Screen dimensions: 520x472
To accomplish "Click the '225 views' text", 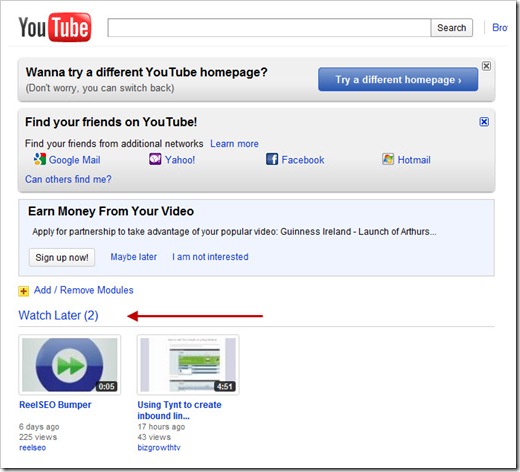I will tap(38, 437).
